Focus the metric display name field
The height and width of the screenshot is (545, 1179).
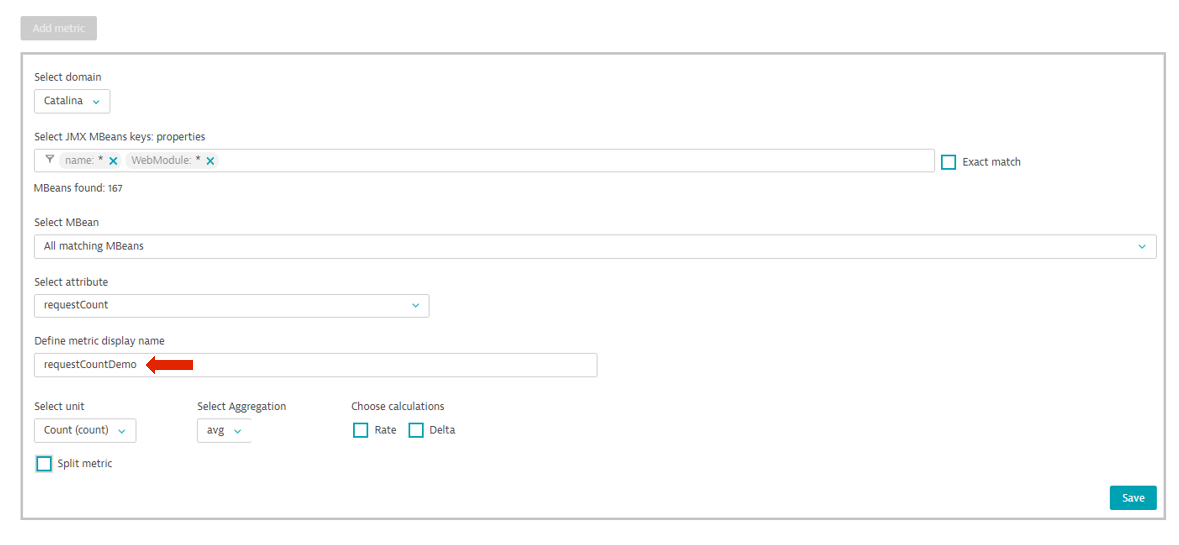coord(316,365)
